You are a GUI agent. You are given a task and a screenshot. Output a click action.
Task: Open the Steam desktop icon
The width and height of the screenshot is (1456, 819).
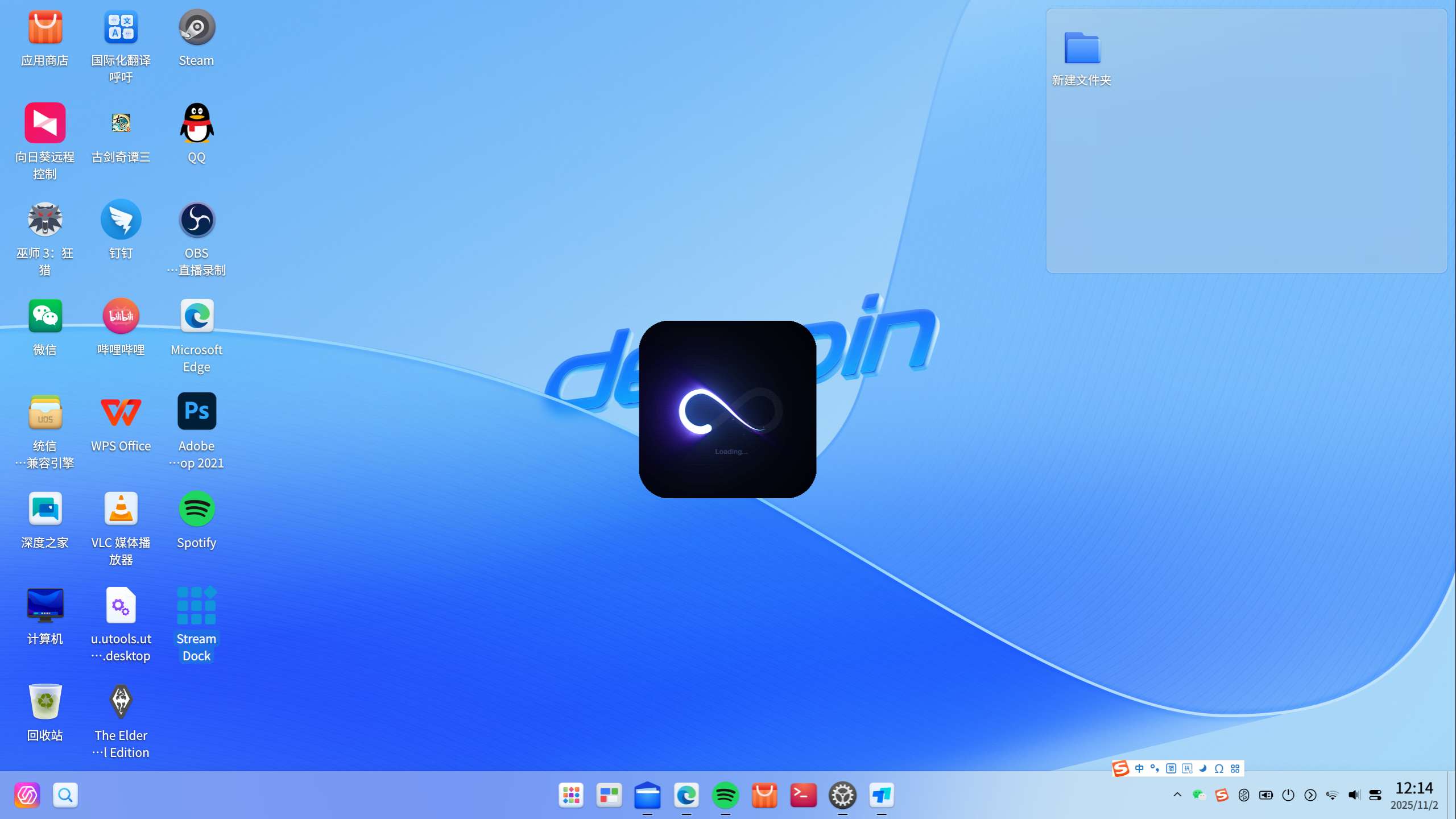coord(196,27)
